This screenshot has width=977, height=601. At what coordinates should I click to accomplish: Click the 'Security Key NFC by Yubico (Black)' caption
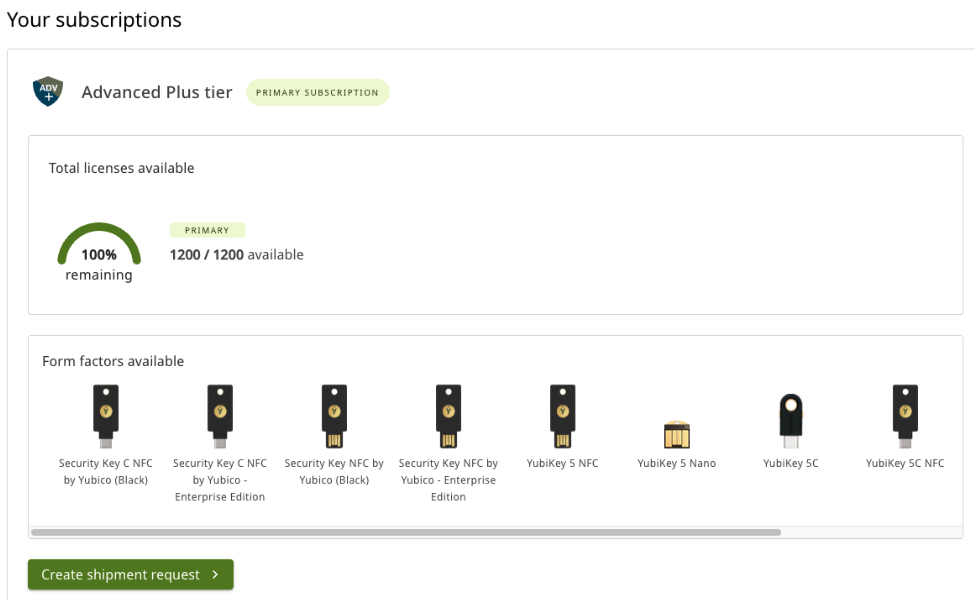[x=334, y=471]
